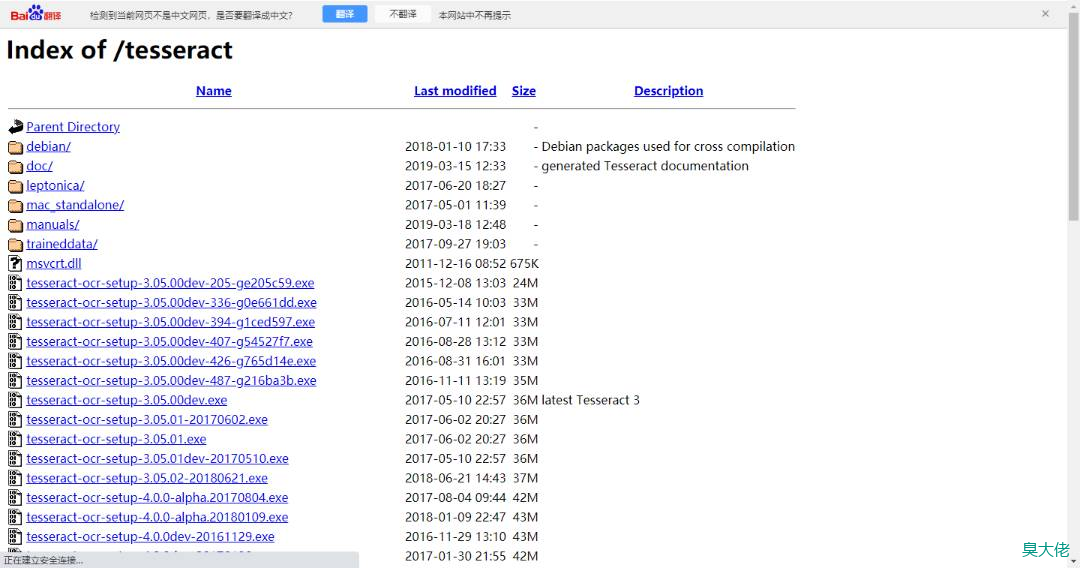Click folder icon next to leptonica/
The width and height of the screenshot is (1080, 568).
15,186
